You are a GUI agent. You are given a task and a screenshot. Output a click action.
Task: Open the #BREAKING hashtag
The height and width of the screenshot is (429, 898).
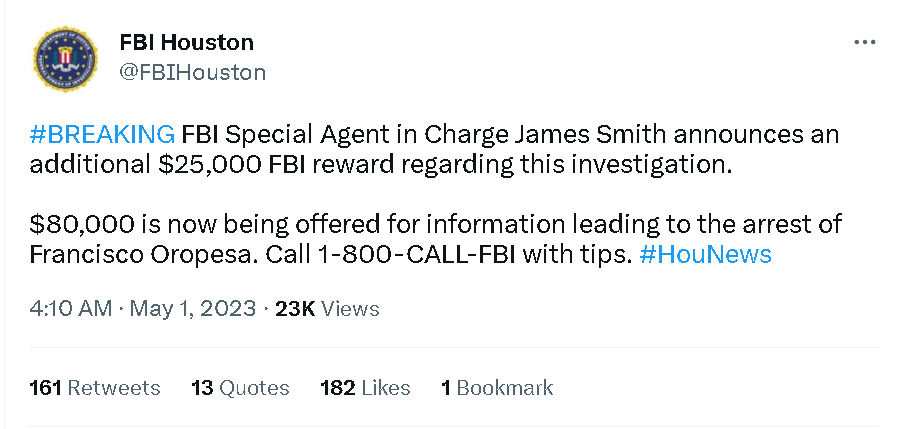(x=103, y=134)
